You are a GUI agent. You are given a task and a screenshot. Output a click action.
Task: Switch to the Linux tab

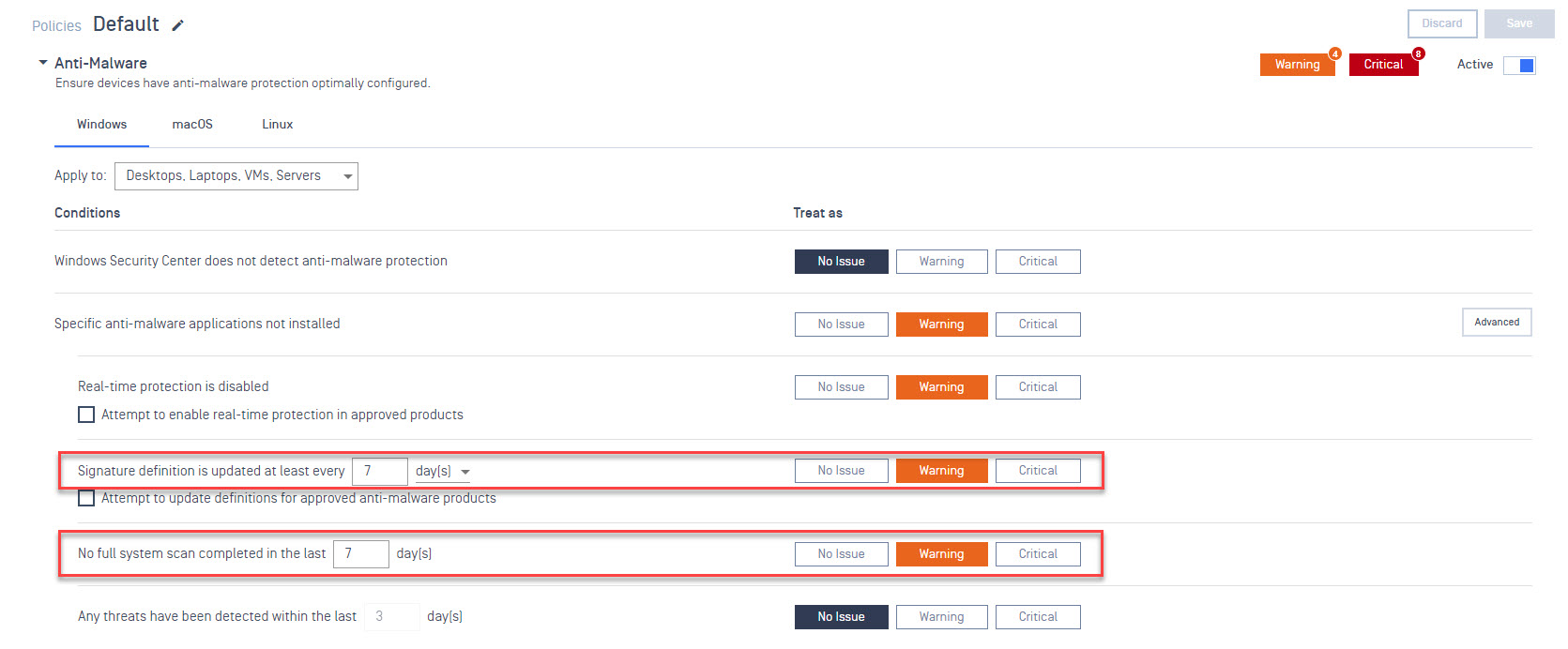(x=278, y=125)
